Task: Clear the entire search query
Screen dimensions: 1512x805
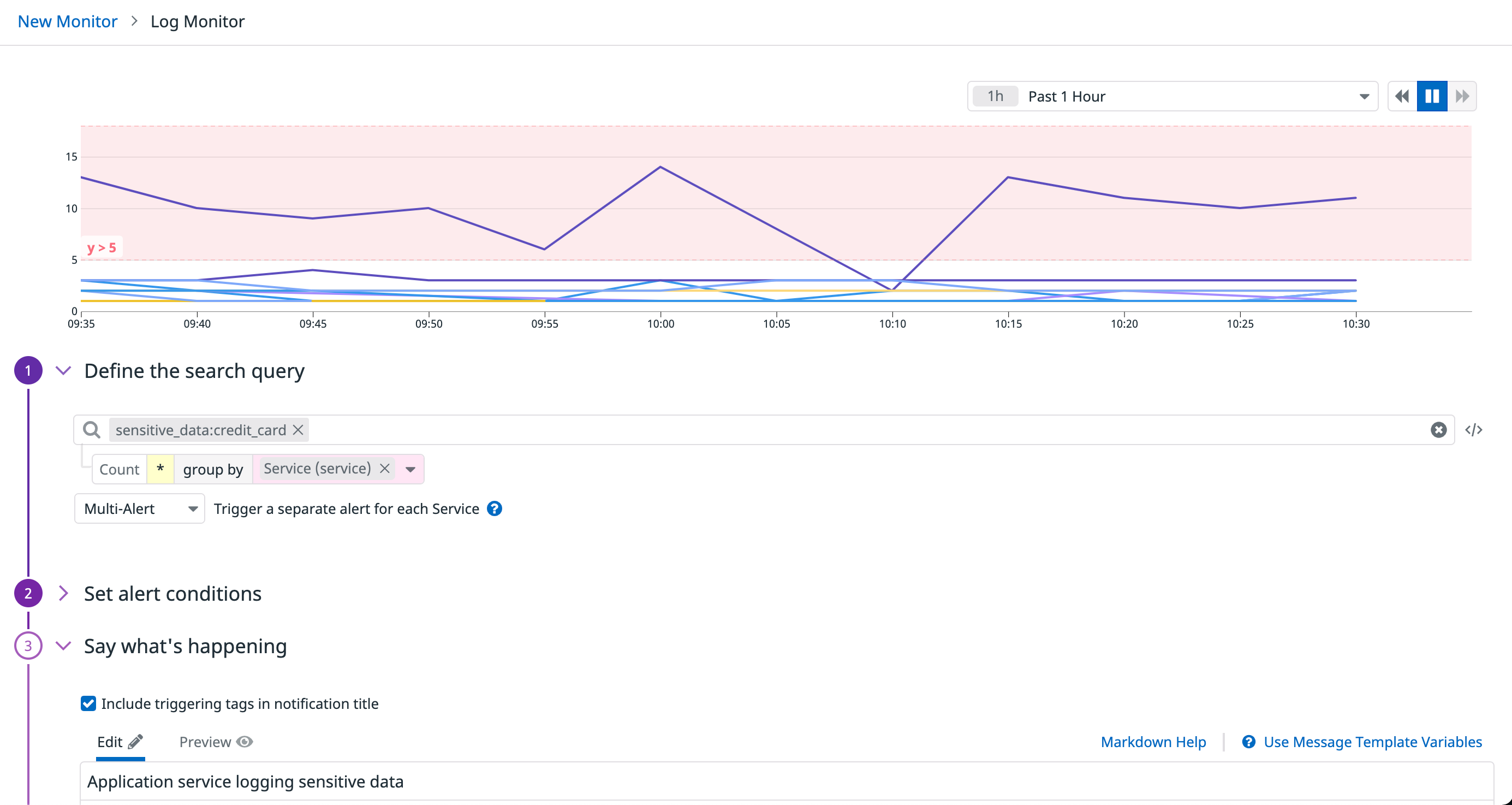Action: 1438,429
